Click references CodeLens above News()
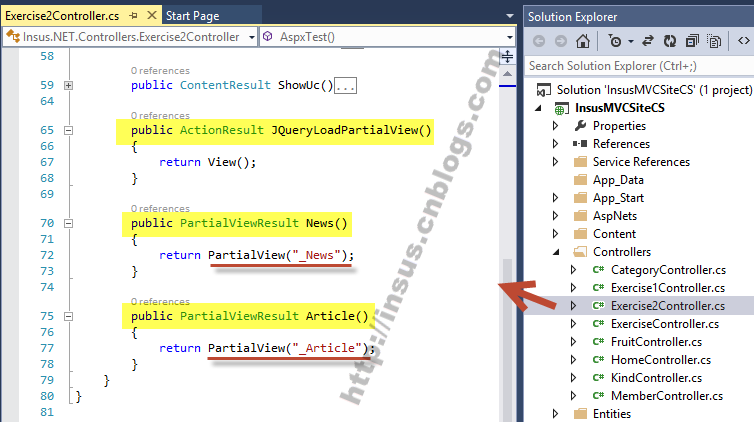 tap(160, 209)
